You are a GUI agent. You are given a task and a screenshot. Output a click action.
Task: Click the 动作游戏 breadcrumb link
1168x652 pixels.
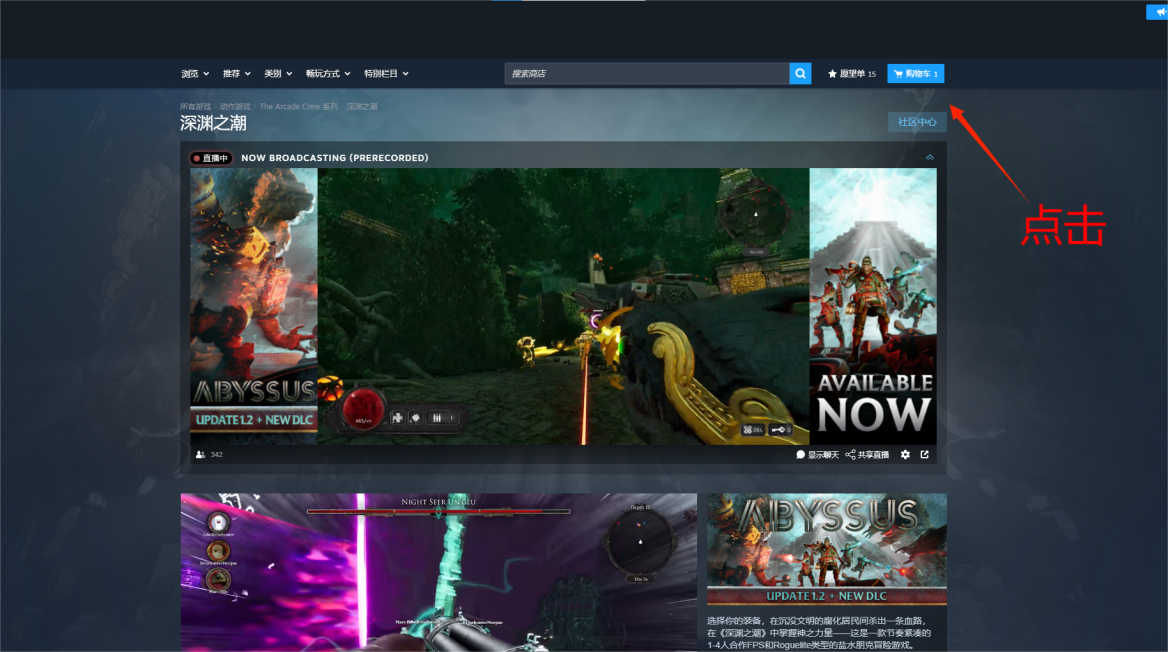(235, 107)
